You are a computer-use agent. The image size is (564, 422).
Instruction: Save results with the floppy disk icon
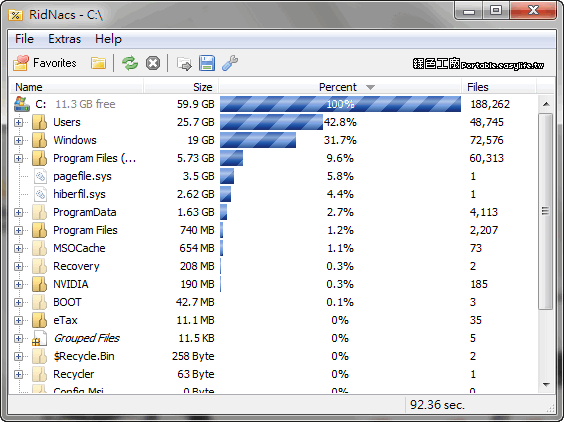click(207, 63)
